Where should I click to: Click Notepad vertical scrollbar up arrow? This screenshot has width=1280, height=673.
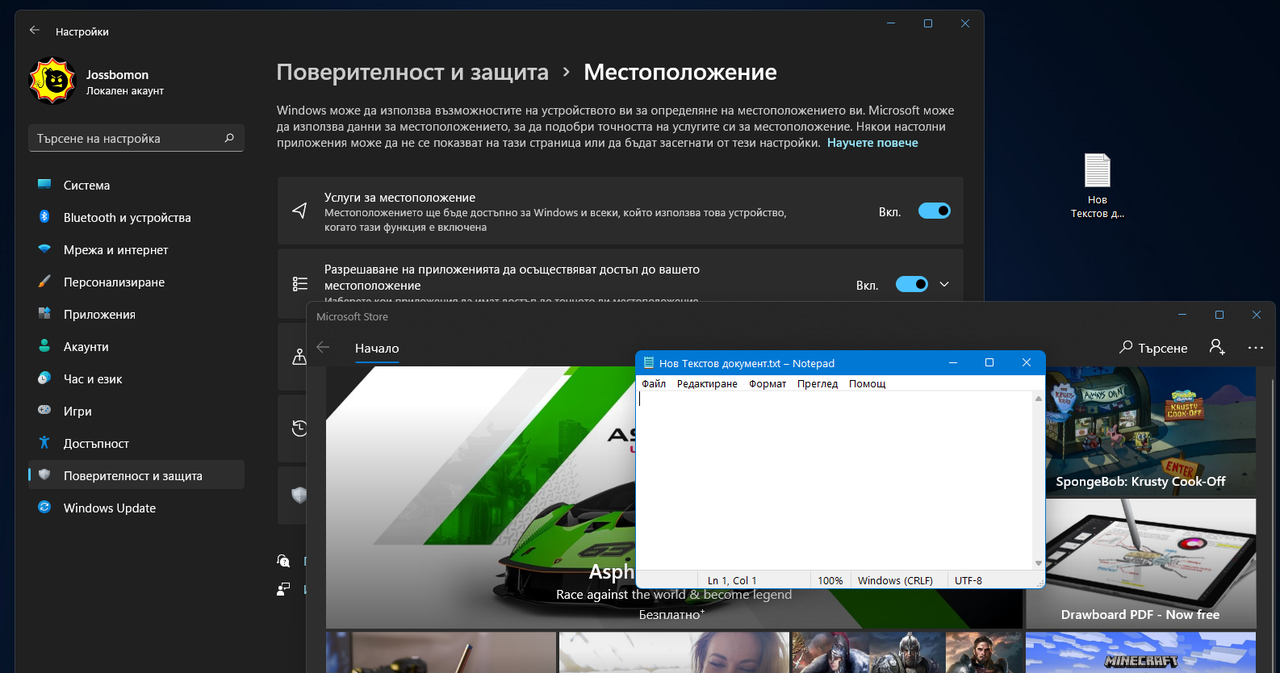[x=1039, y=398]
